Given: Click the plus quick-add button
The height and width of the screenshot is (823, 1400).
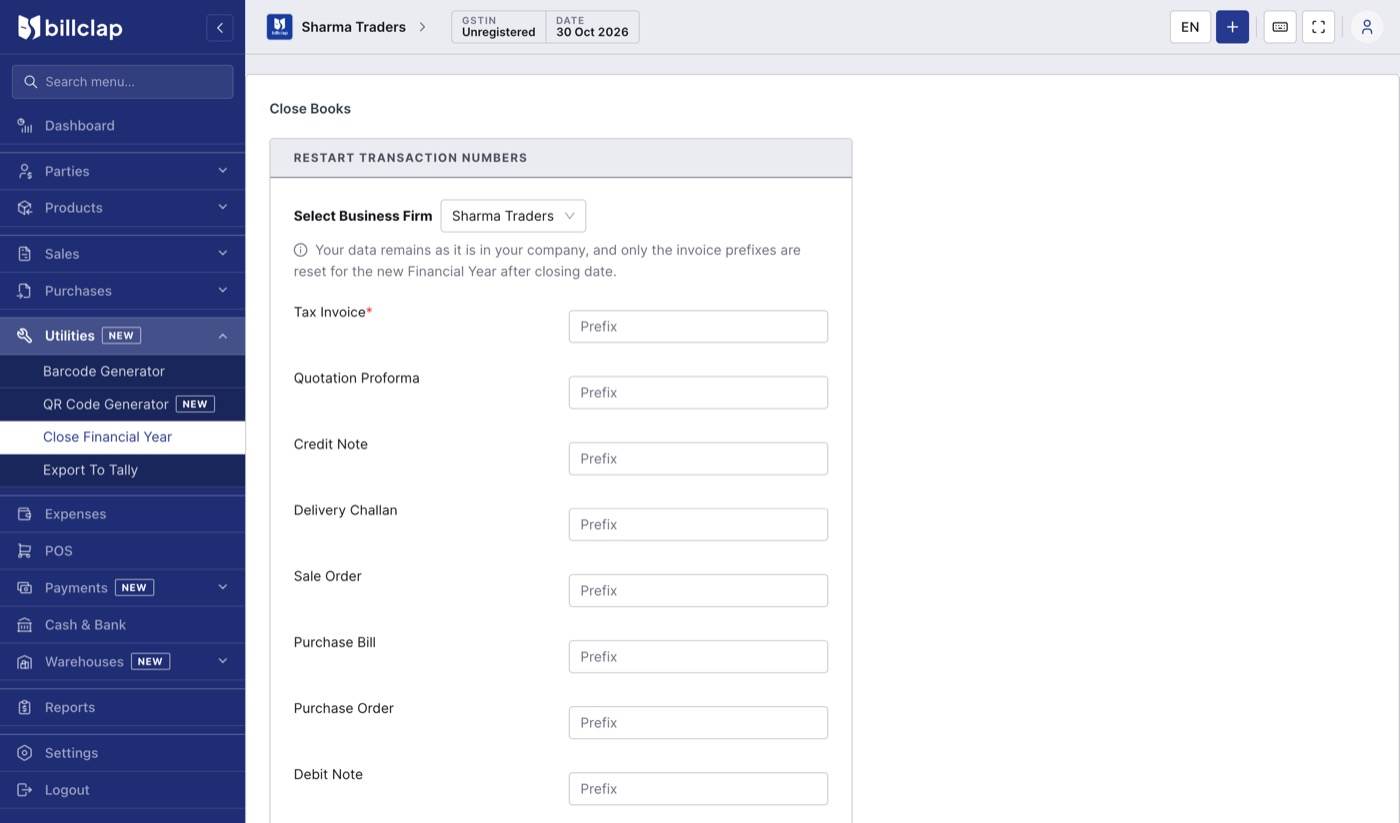Looking at the screenshot, I should (x=1232, y=27).
